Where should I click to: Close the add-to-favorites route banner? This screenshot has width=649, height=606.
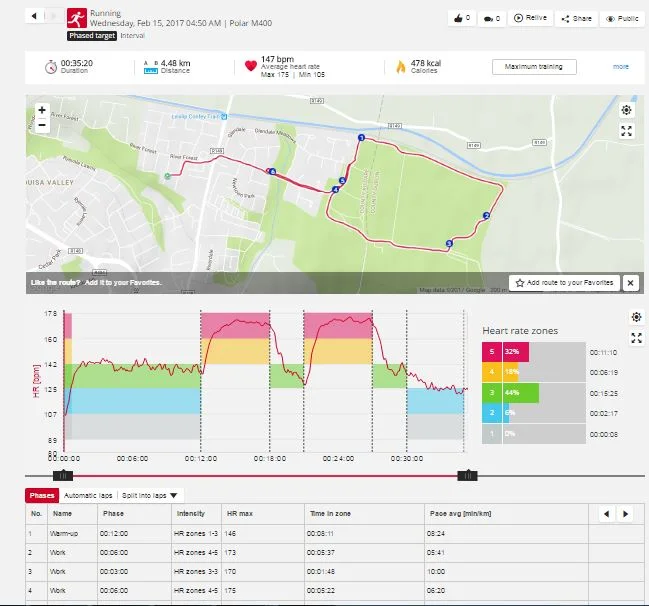point(631,283)
